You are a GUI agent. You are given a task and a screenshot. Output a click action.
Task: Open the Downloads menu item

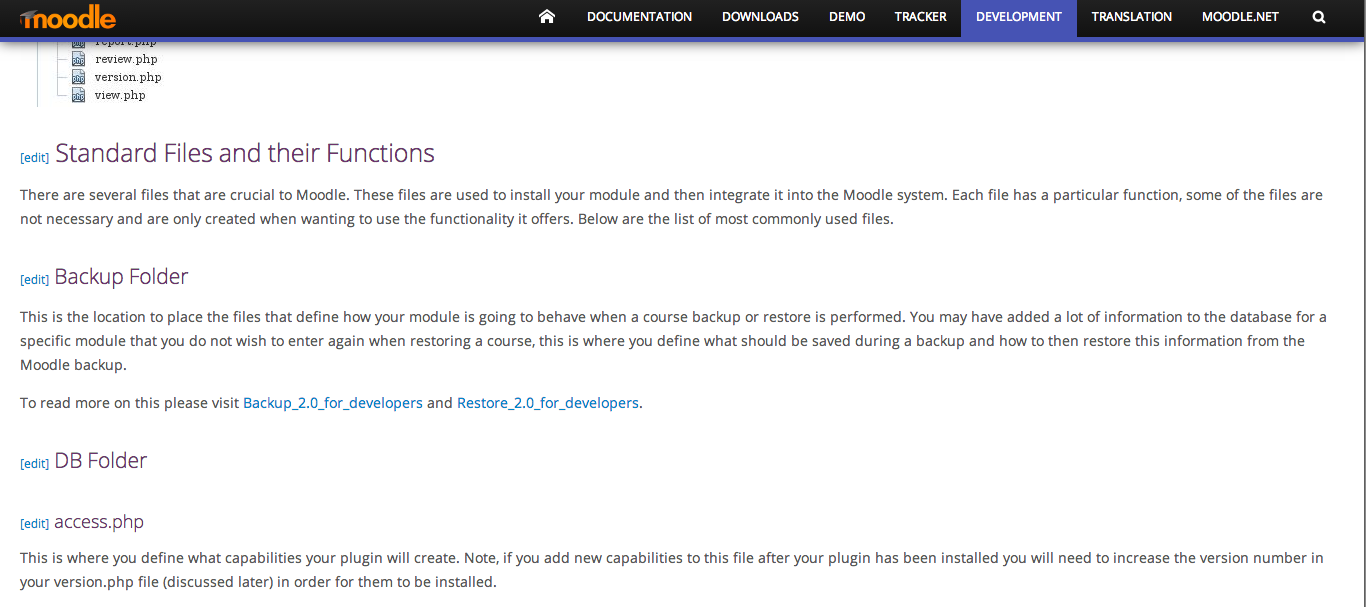click(760, 17)
